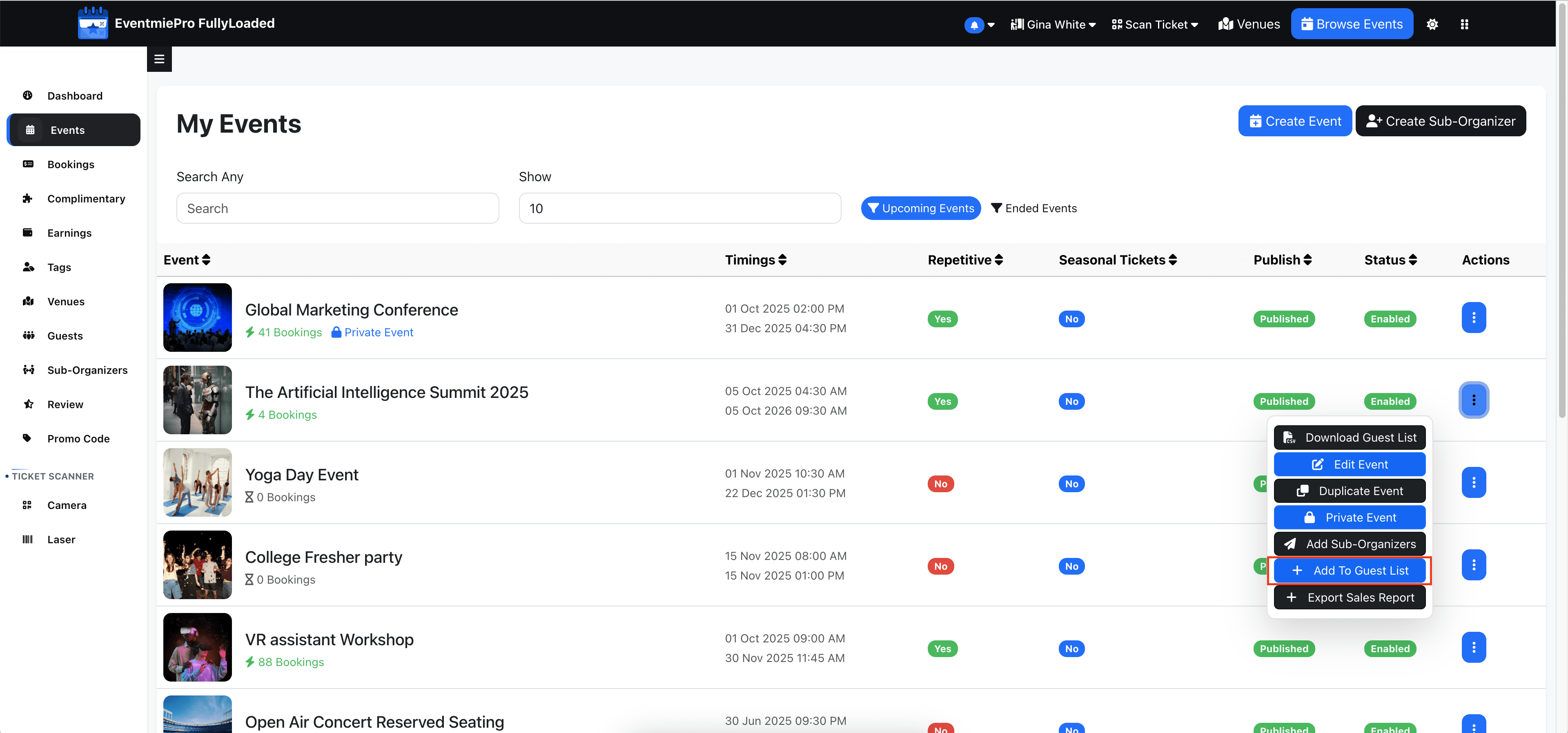Image resolution: width=1568 pixels, height=733 pixels.
Task: Click the 41 Bookings link
Action: (x=284, y=332)
